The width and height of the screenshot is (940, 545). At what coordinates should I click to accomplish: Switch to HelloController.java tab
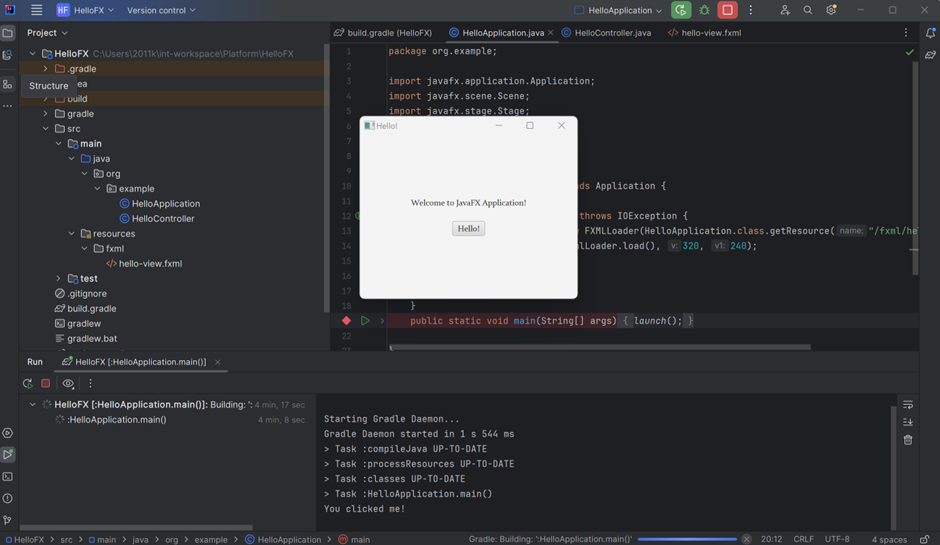607,33
